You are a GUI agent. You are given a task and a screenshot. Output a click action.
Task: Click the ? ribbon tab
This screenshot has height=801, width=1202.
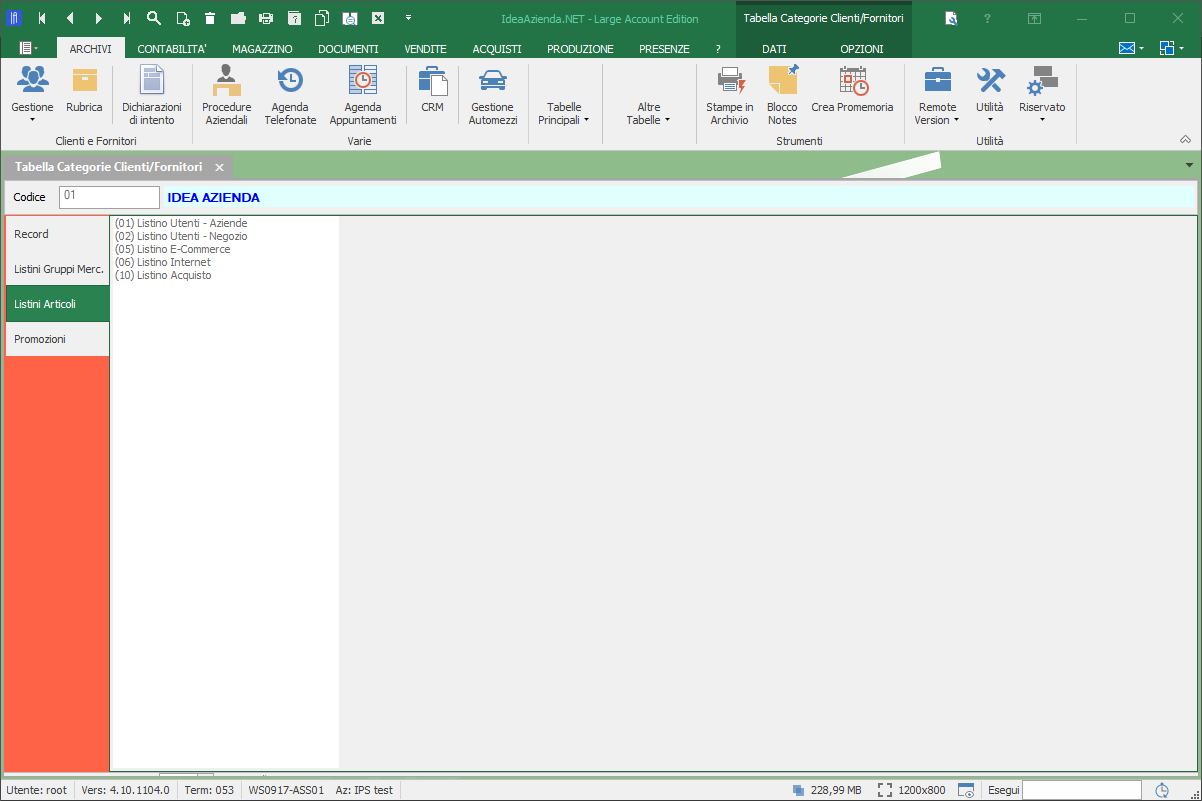[x=718, y=48]
